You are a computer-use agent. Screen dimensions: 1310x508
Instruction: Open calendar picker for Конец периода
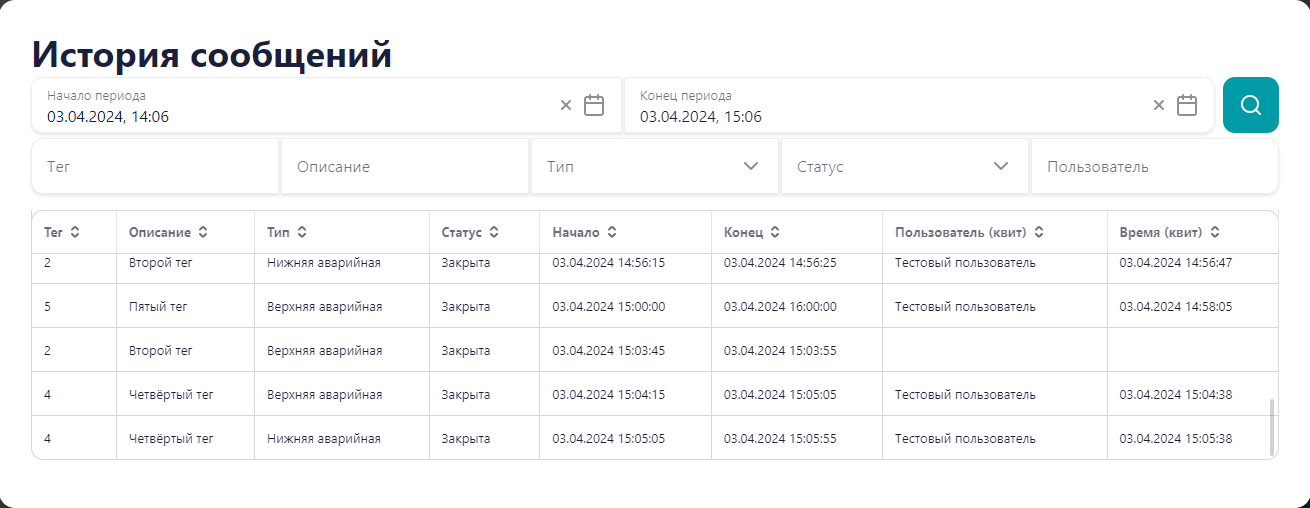(1187, 105)
